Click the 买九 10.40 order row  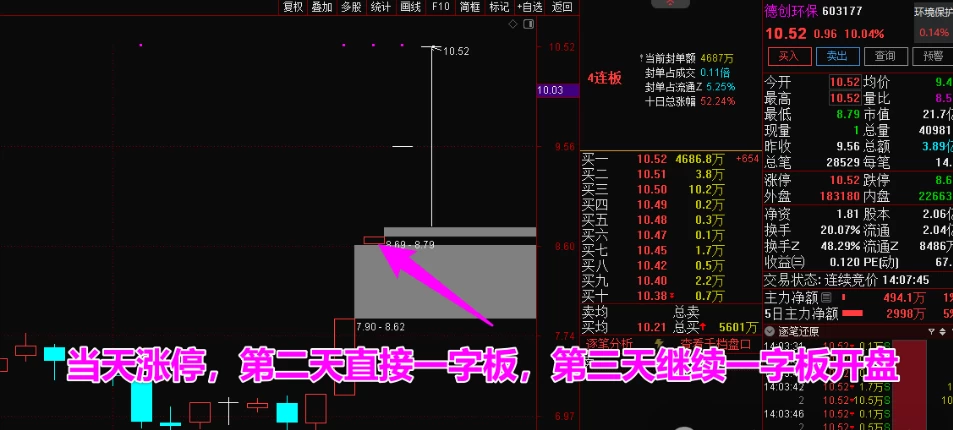pos(671,281)
